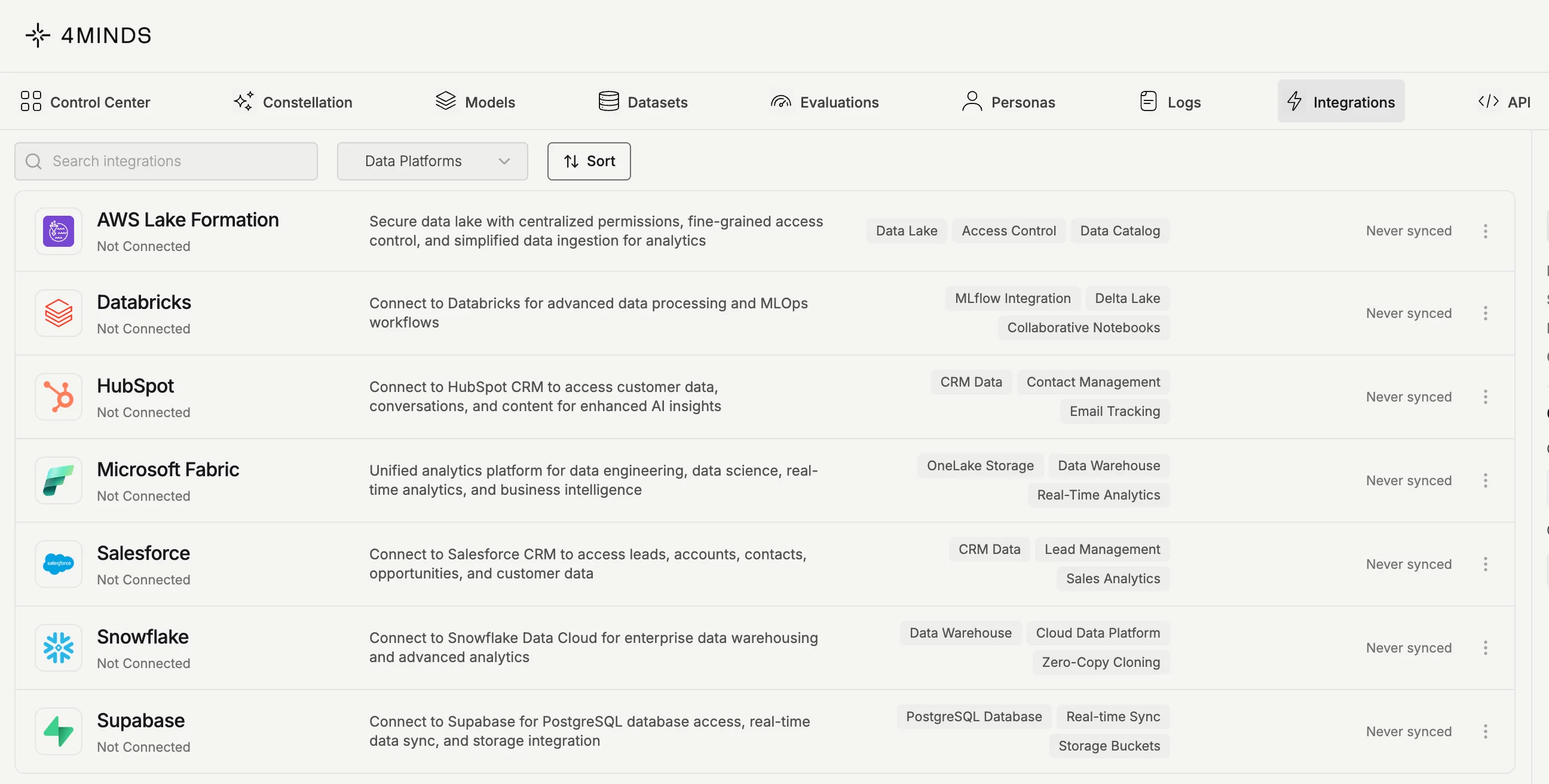Click the Lead Management tag

click(x=1102, y=549)
